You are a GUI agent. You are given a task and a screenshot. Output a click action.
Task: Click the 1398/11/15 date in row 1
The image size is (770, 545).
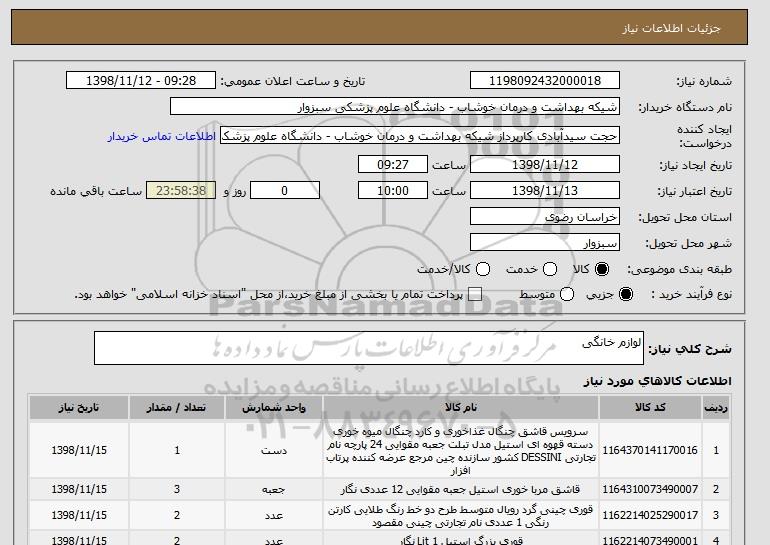point(79,450)
